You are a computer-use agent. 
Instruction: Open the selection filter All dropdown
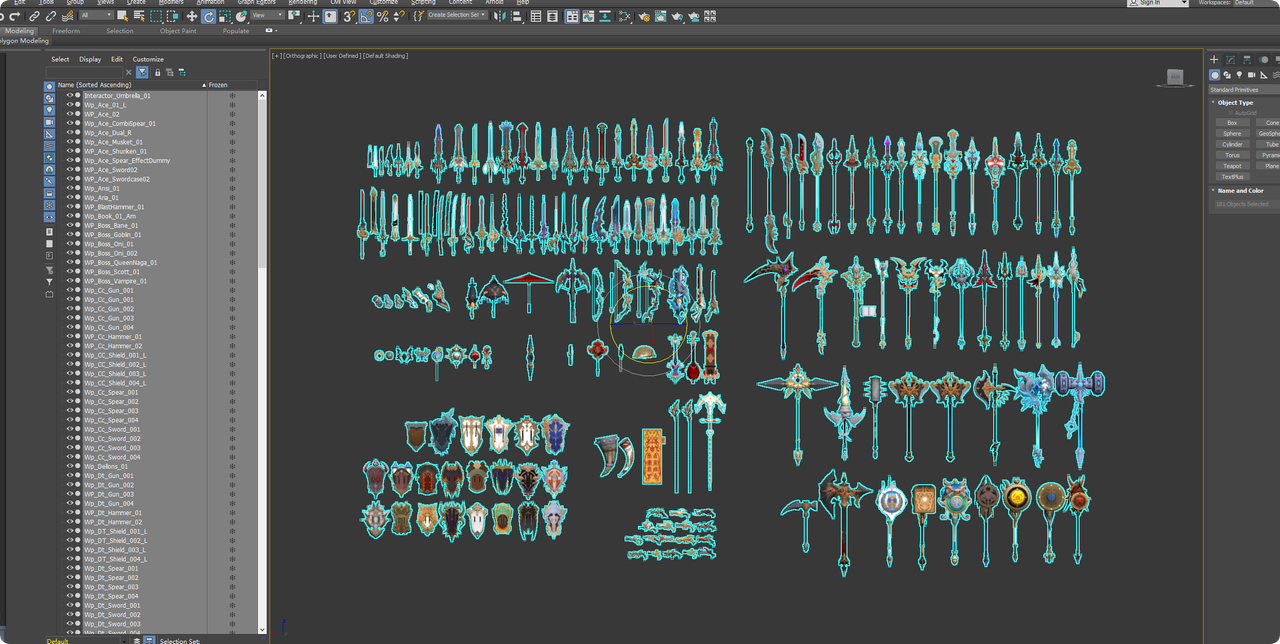tap(97, 16)
